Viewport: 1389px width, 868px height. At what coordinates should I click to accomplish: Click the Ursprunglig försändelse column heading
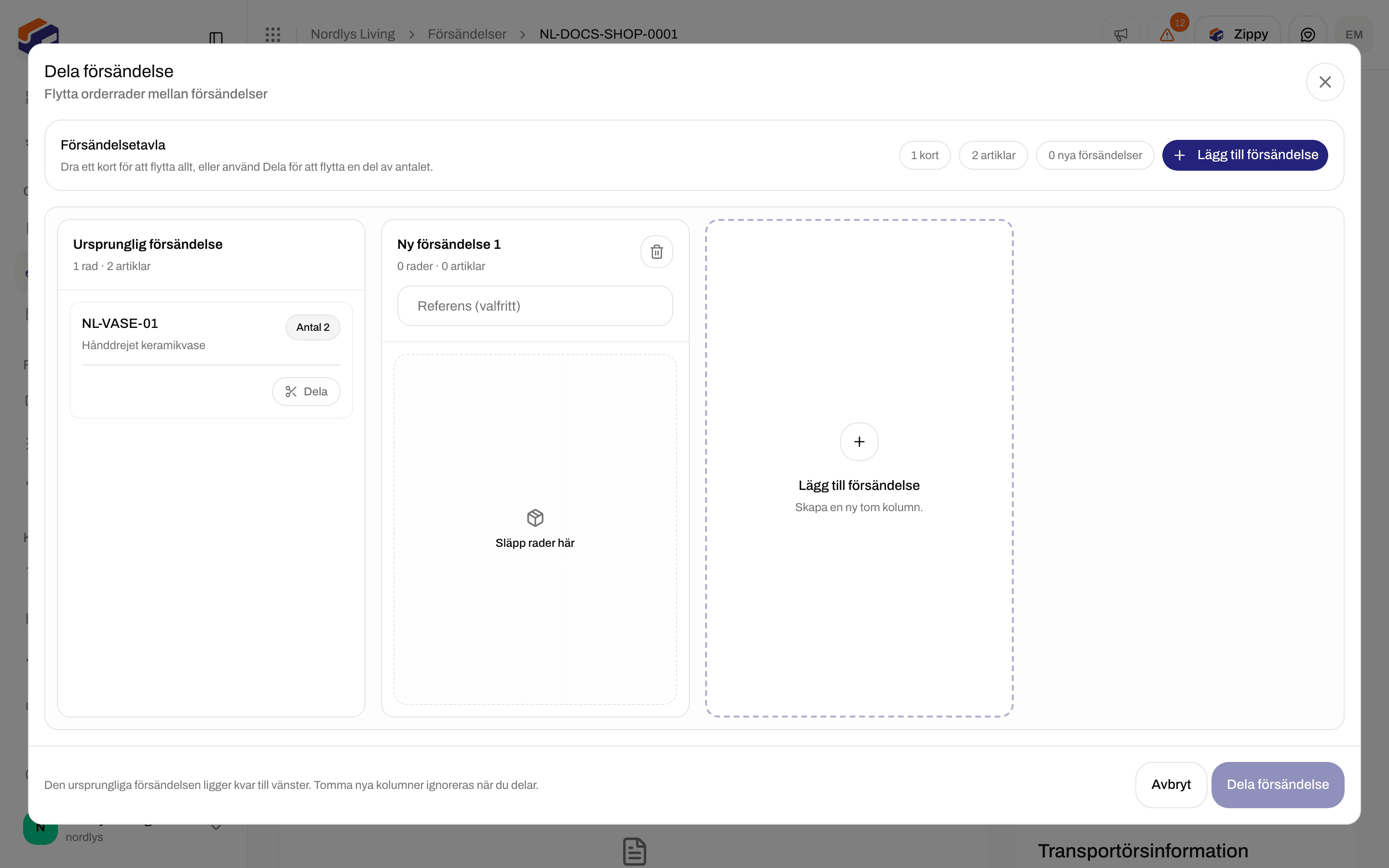coord(148,244)
